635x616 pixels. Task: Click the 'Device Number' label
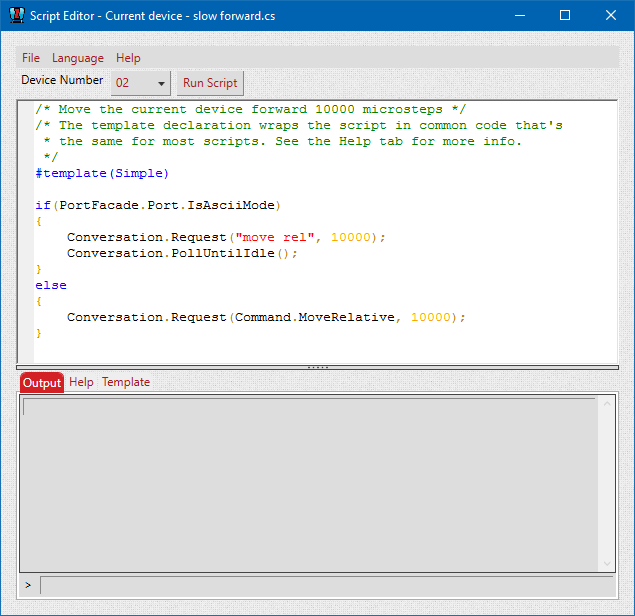[x=62, y=80]
